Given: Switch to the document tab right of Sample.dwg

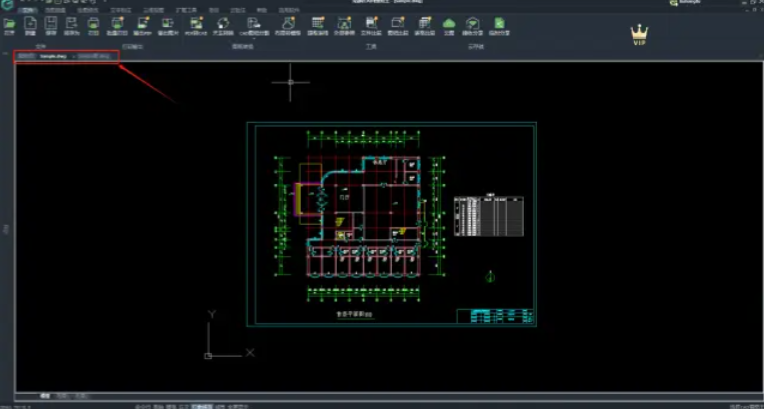Looking at the screenshot, I should pyautogui.click(x=96, y=56).
